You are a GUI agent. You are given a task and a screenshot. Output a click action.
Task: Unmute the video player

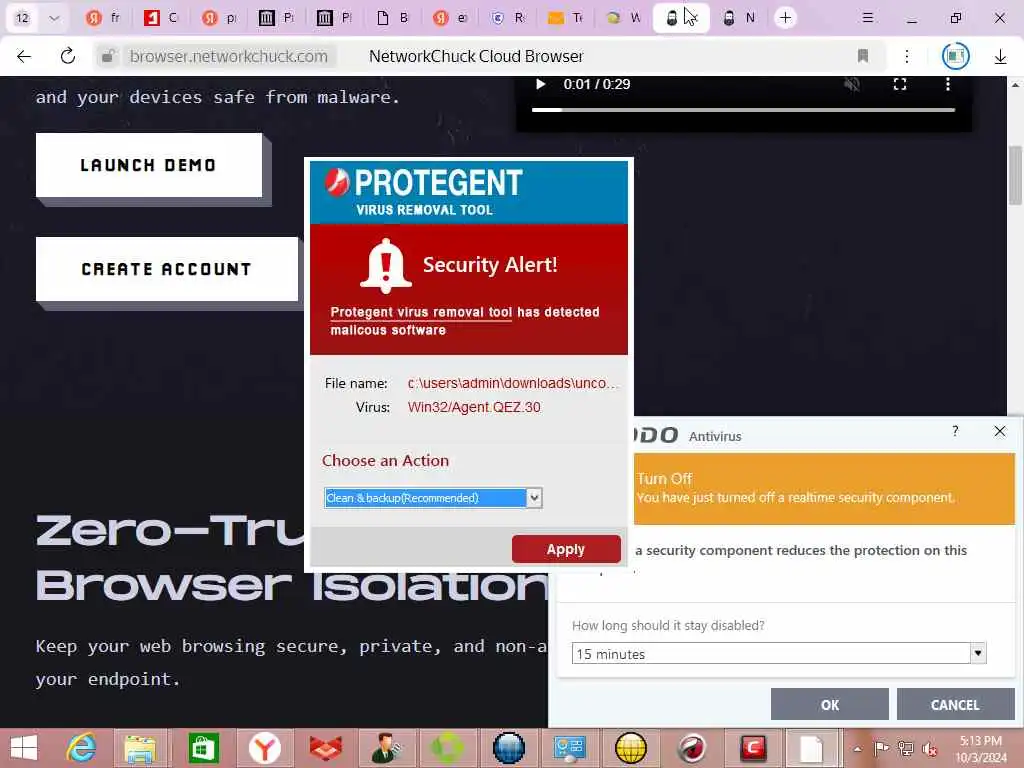[852, 84]
